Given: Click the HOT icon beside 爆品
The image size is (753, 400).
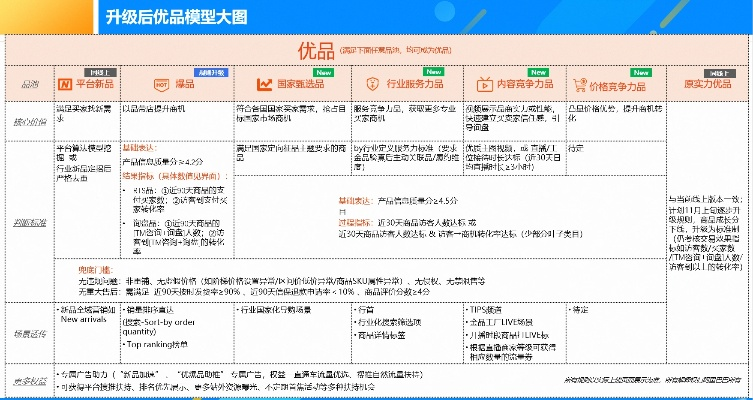Looking at the screenshot, I should (160, 85).
